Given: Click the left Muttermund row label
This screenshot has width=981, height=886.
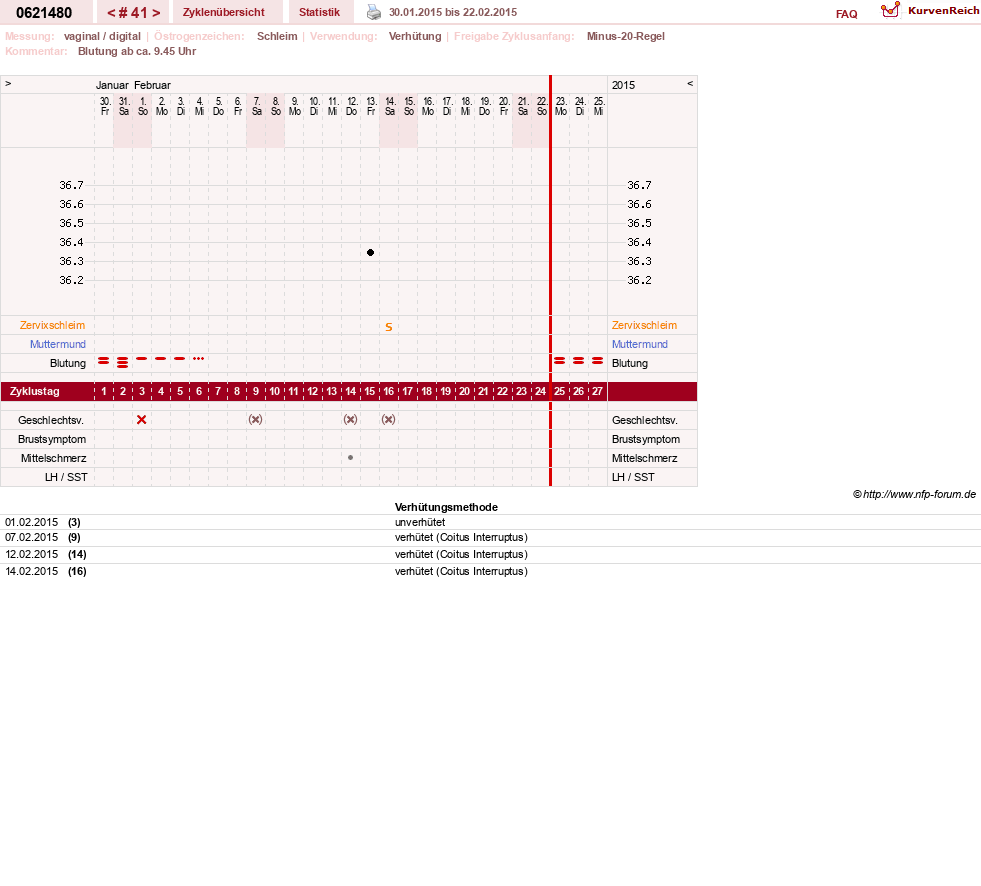Looking at the screenshot, I should pyautogui.click(x=58, y=344).
